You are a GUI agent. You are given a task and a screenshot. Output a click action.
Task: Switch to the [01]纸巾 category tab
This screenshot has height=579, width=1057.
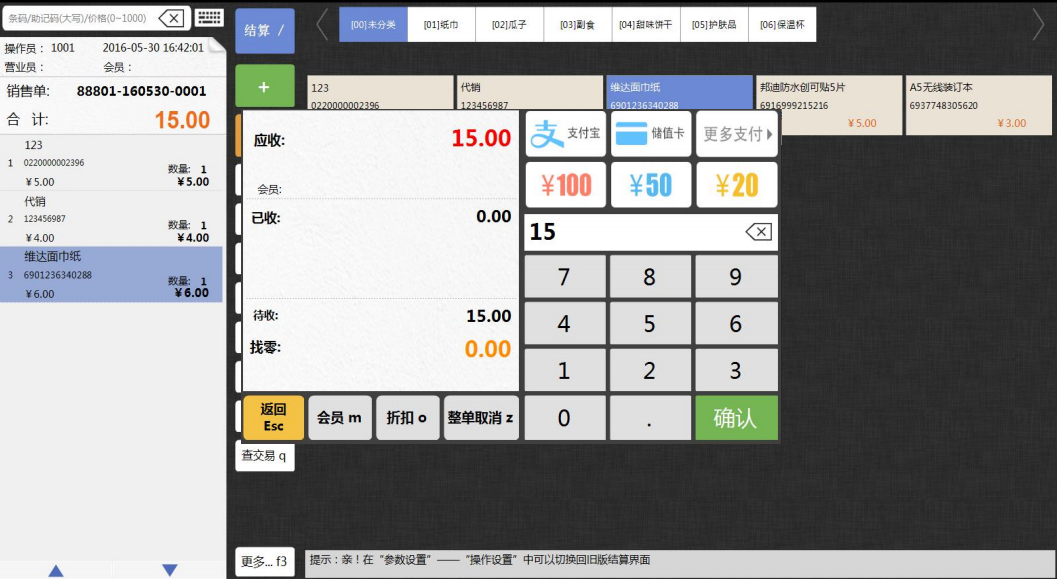click(440, 23)
